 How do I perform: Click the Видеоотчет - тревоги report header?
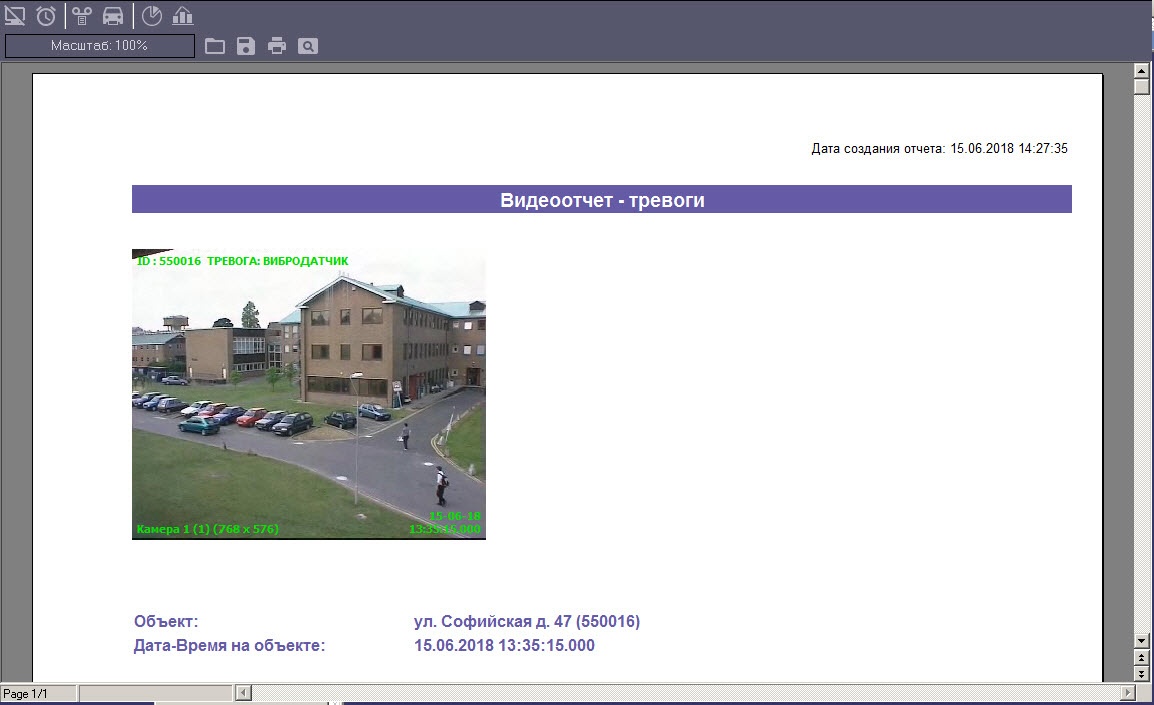point(602,200)
